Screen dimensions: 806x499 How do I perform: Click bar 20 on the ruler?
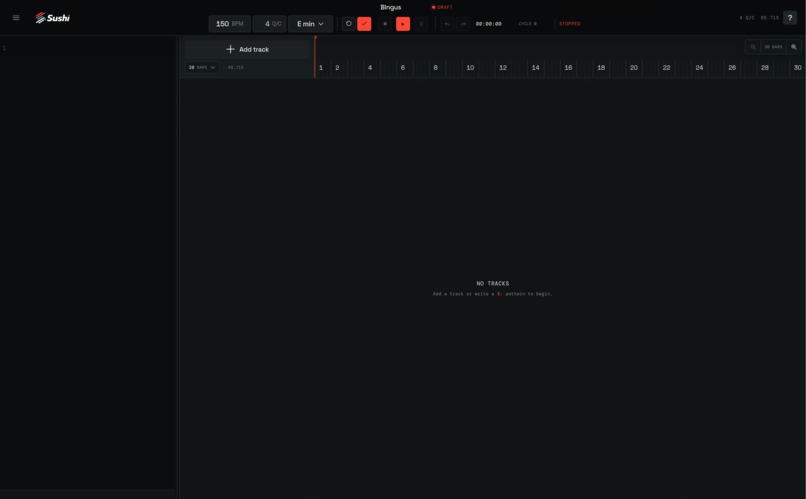pos(634,67)
